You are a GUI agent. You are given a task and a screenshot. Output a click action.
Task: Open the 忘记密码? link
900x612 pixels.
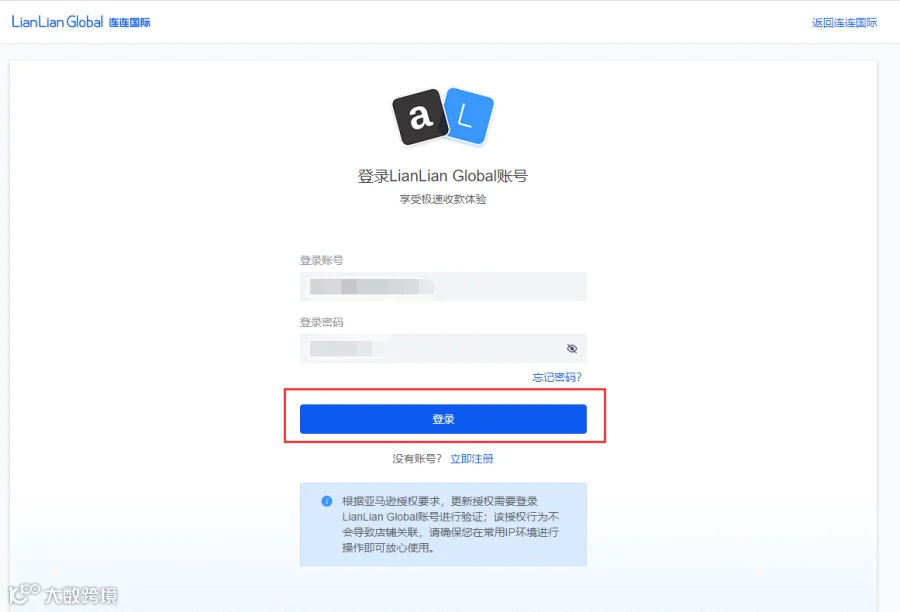tap(556, 377)
